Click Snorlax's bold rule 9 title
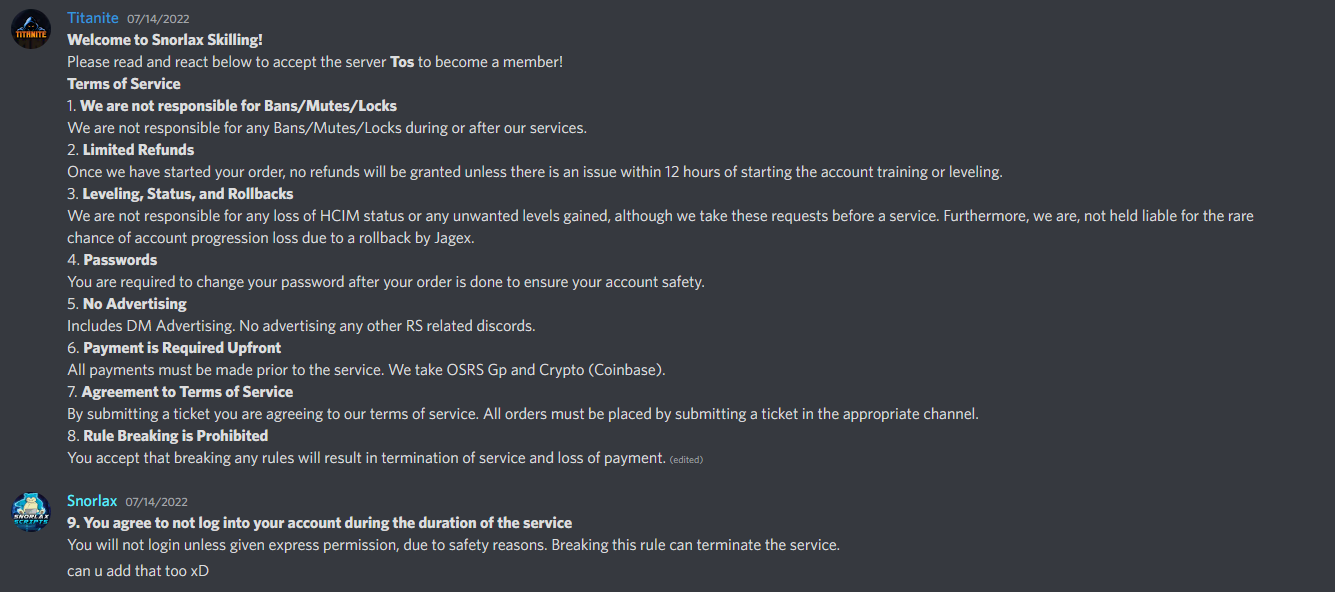This screenshot has width=1335, height=592. click(319, 523)
